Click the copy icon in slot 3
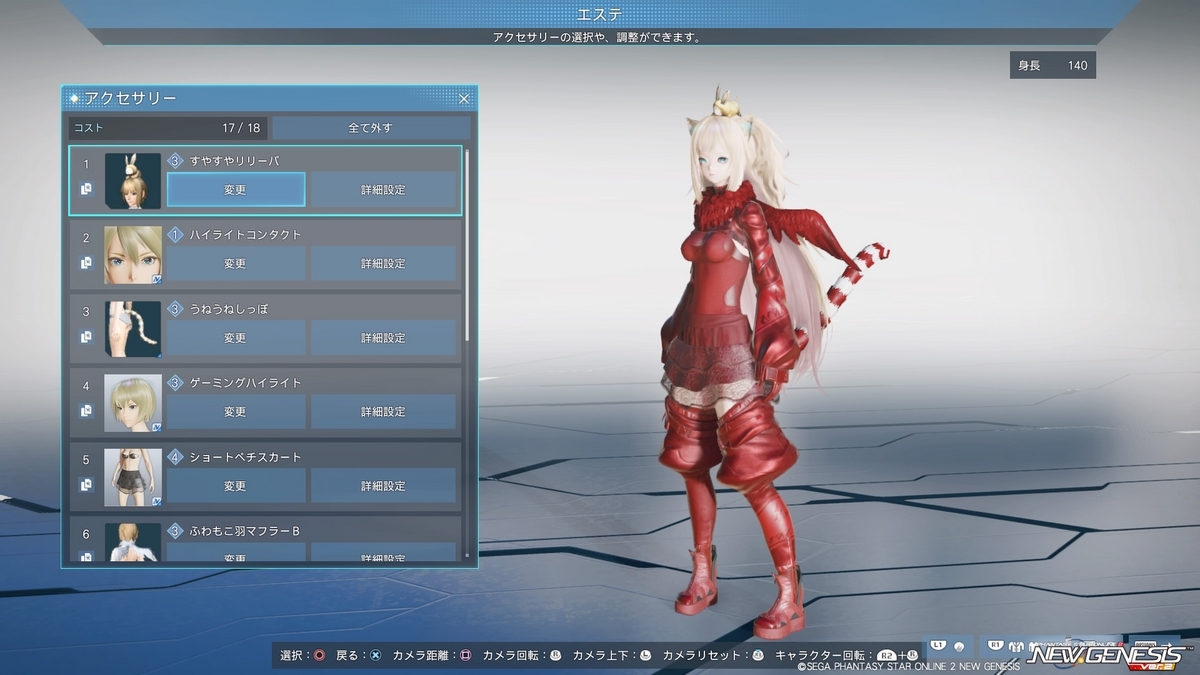Viewport: 1200px width, 675px height. tap(87, 337)
